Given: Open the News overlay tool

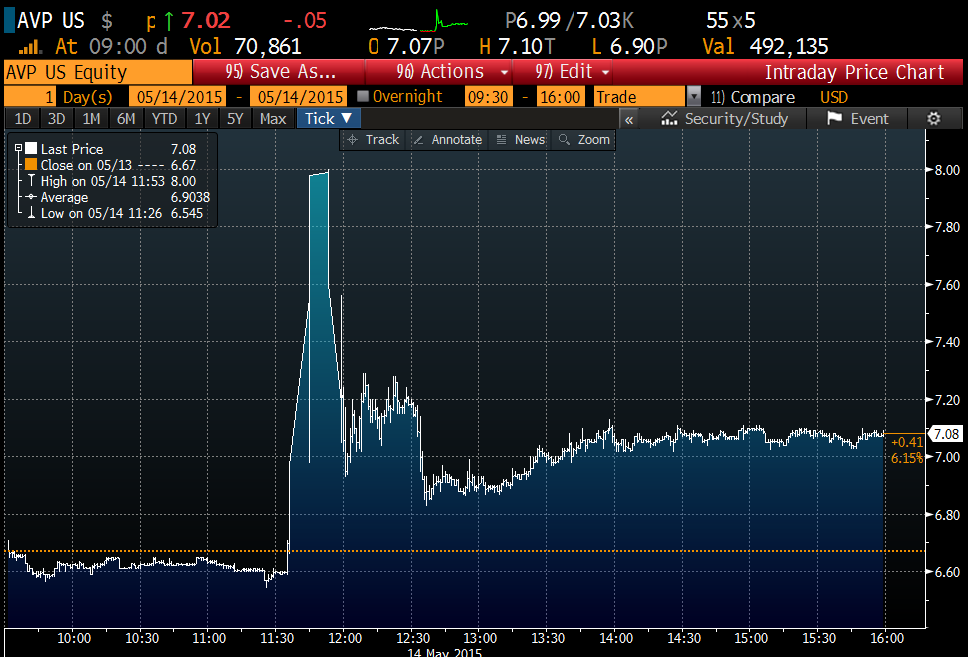Looking at the screenshot, I should coord(521,140).
